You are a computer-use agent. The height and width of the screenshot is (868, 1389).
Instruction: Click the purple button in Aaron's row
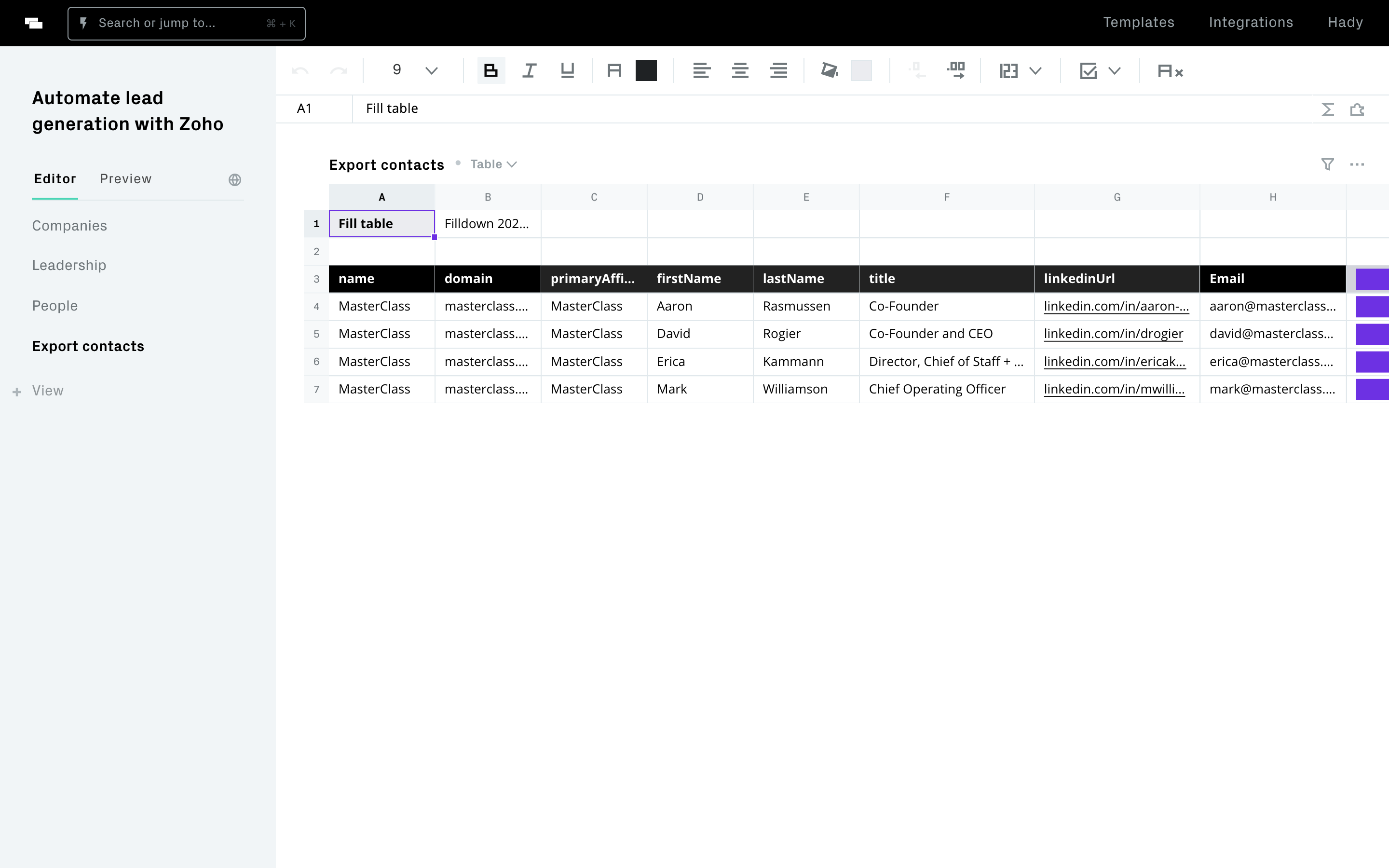tap(1372, 307)
